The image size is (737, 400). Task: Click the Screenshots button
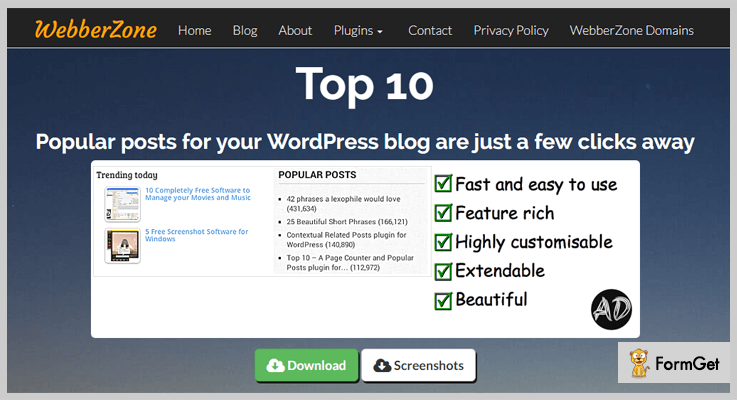coord(419,365)
